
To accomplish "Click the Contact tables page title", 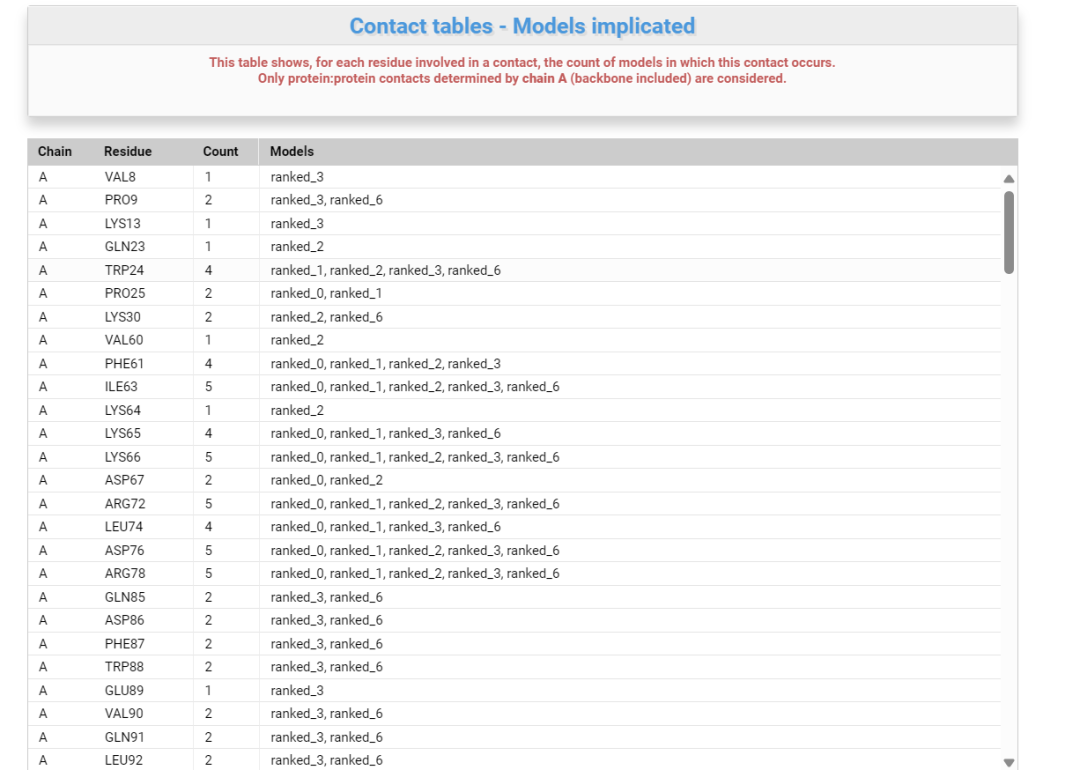I will point(522,25).
